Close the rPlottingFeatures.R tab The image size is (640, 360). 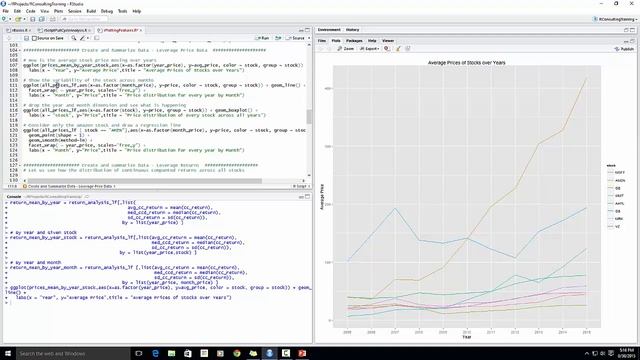pos(141,30)
